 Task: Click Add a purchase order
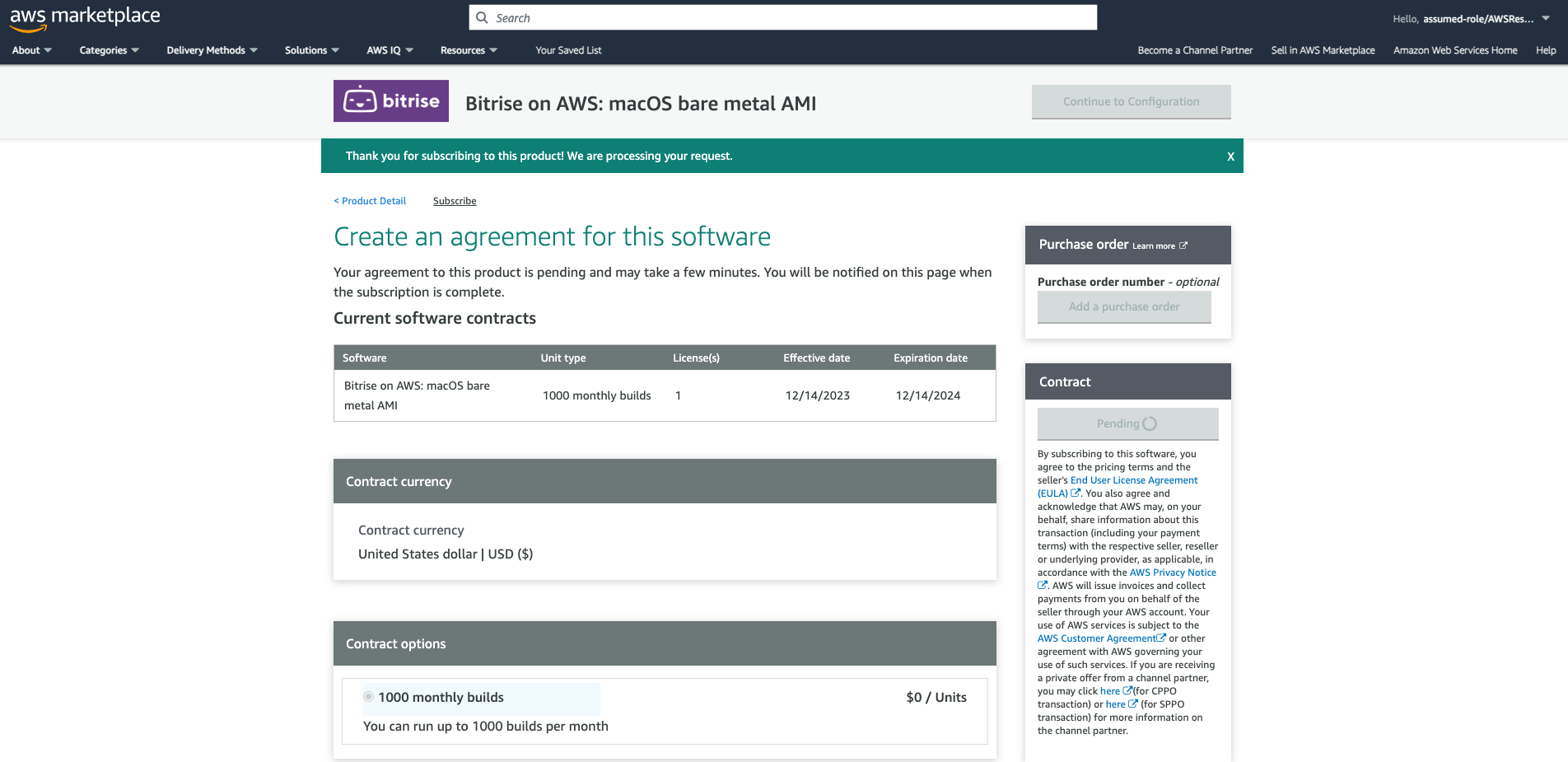click(1124, 306)
